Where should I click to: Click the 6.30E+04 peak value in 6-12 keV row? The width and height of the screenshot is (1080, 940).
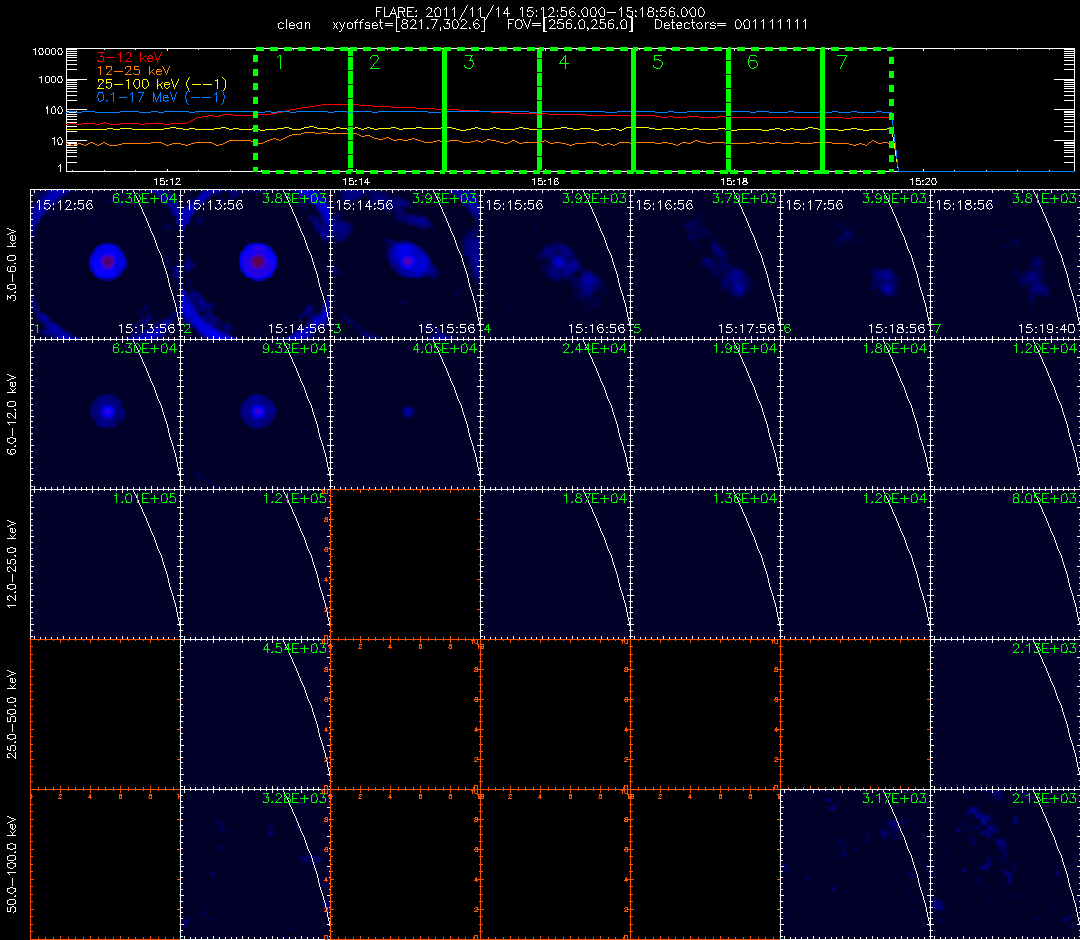pos(145,348)
